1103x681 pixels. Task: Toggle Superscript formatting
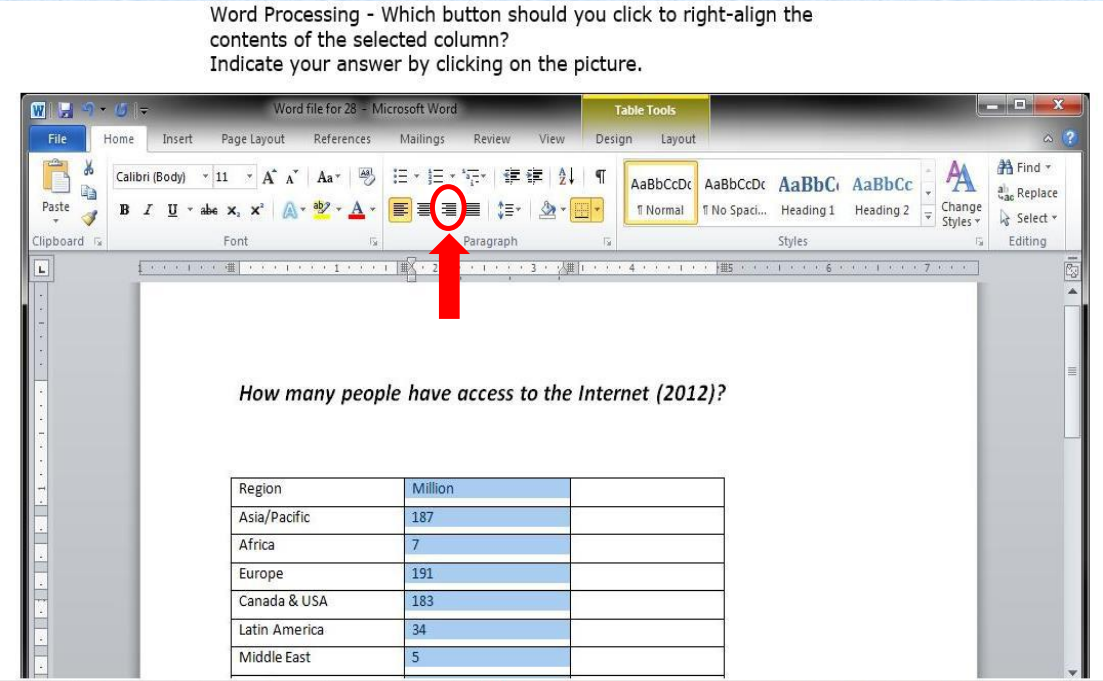pyautogui.click(x=257, y=210)
